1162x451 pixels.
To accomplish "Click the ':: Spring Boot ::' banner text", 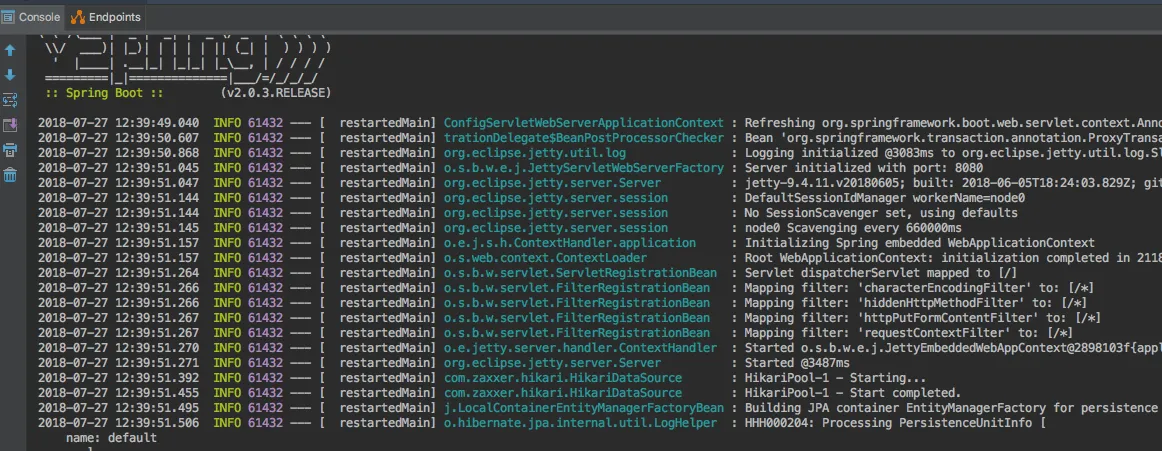I will pyautogui.click(x=104, y=93).
